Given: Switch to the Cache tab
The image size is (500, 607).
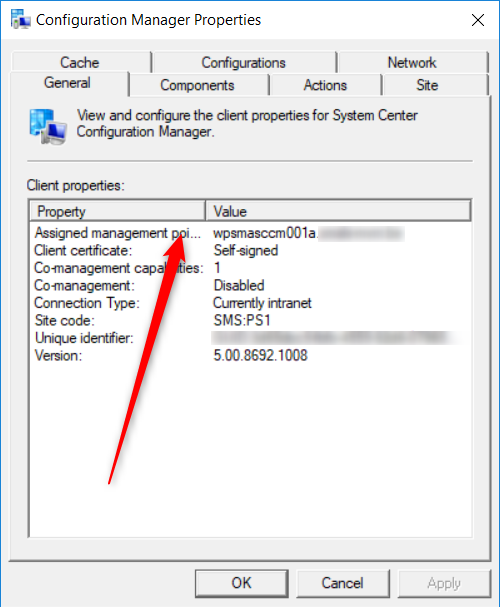Looking at the screenshot, I should click(x=80, y=62).
